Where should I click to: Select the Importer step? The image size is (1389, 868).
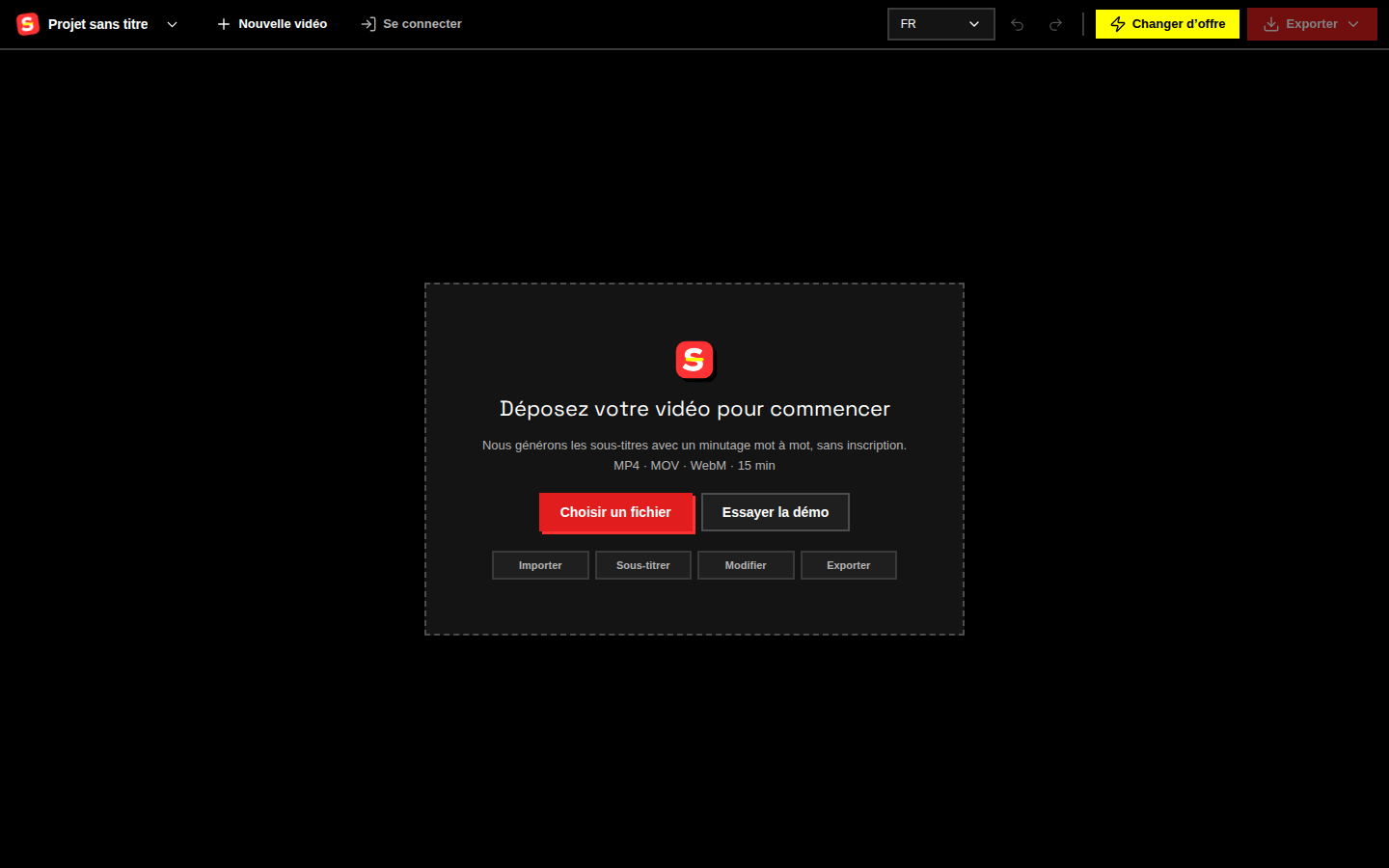pyautogui.click(x=540, y=565)
